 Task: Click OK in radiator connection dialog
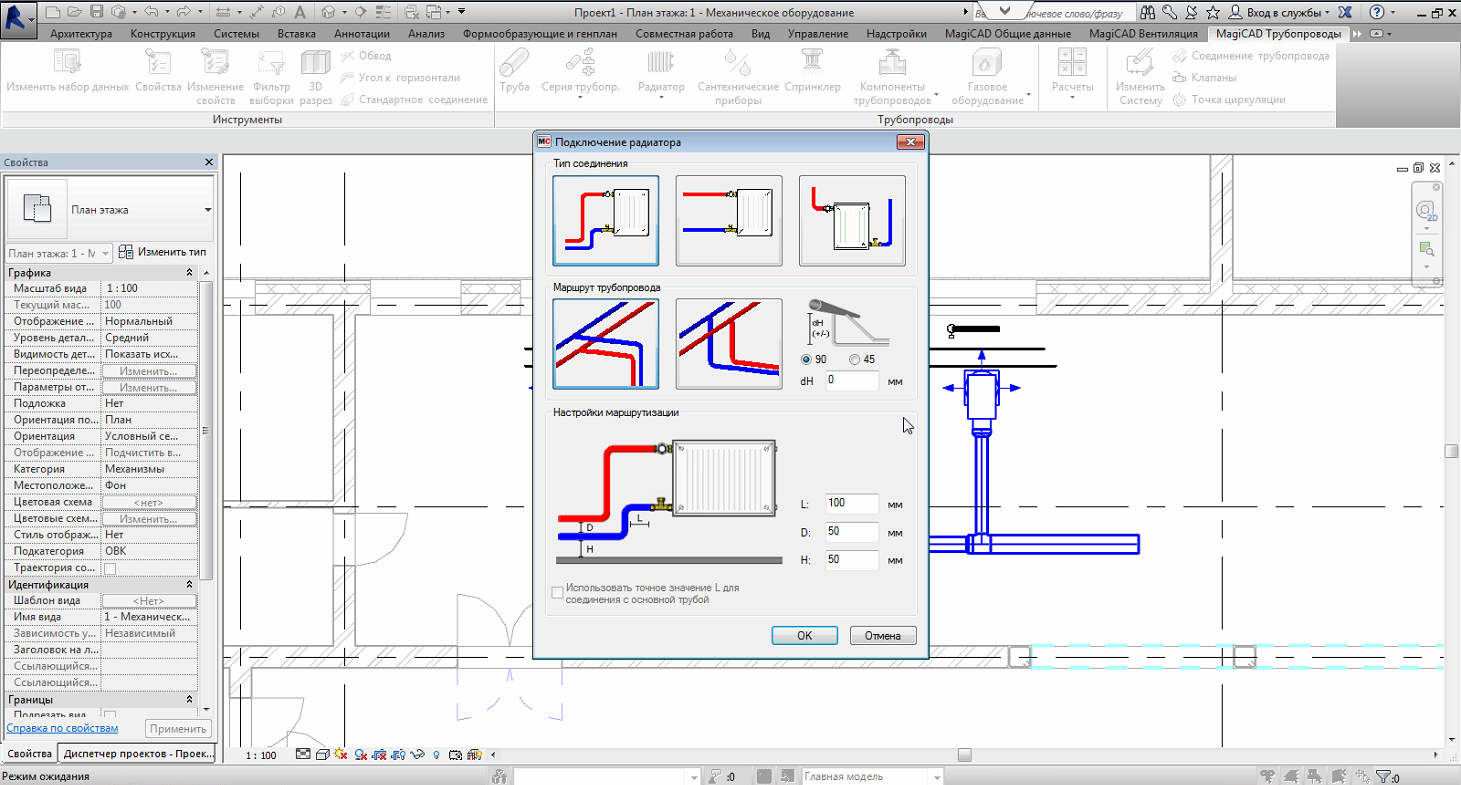(804, 635)
